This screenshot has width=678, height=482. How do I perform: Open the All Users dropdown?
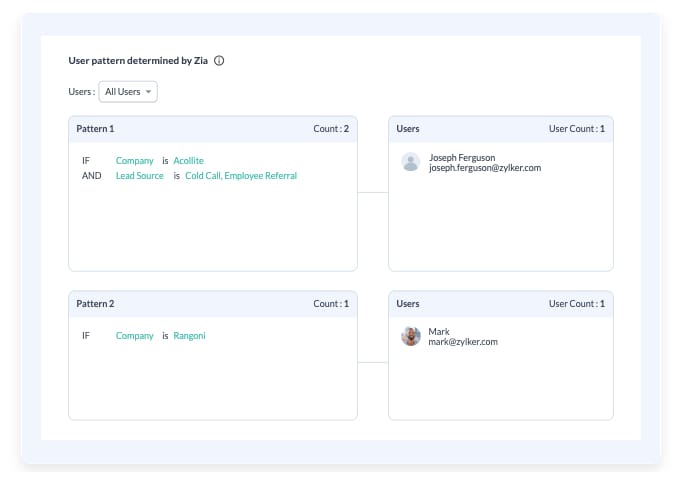[127, 92]
